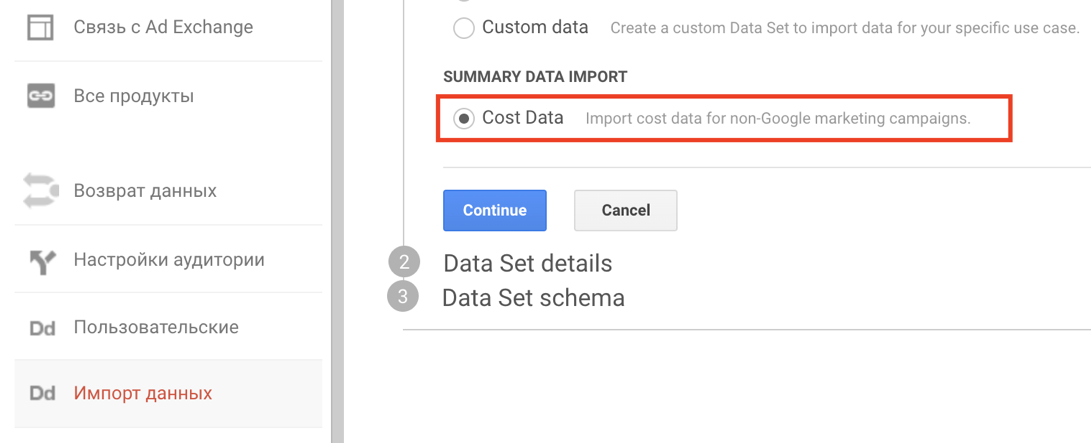
Task: Click the Dd icon beside Пользовательские
Action: coord(42,328)
